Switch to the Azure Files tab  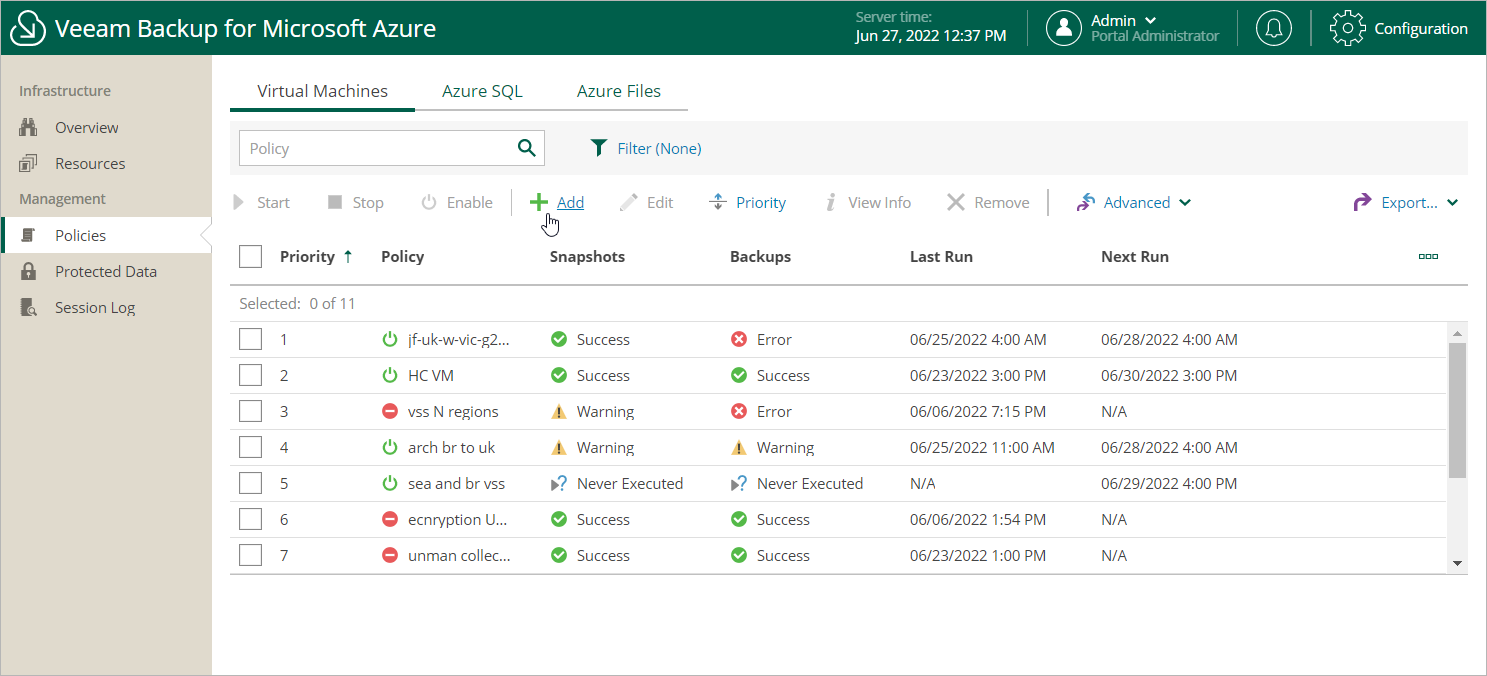[x=618, y=91]
